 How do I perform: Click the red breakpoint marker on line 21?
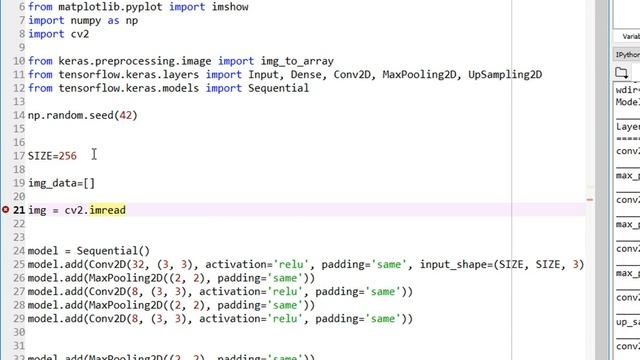tap(5, 210)
